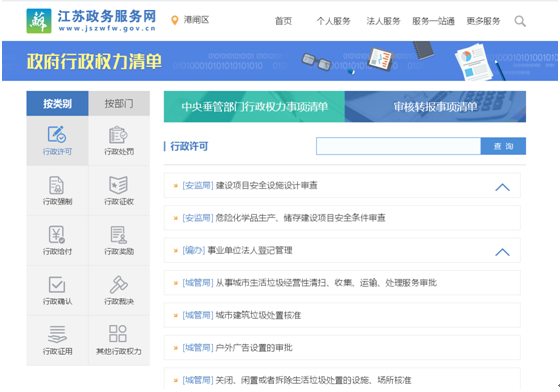The image size is (560, 392).
Task: Open the 行政许可 category icon
Action: click(x=57, y=134)
